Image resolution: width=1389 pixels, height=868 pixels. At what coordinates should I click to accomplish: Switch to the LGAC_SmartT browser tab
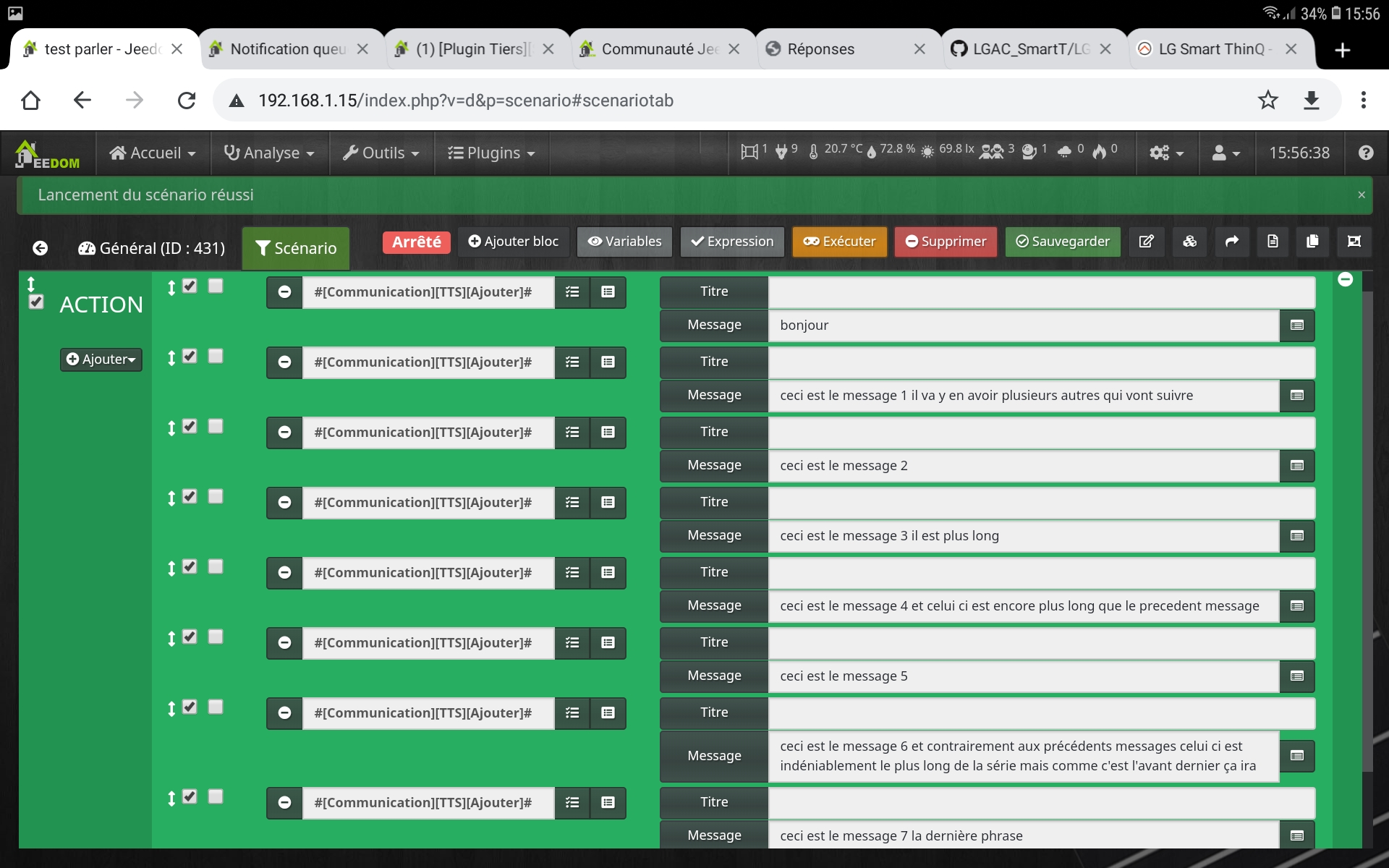(x=1031, y=49)
